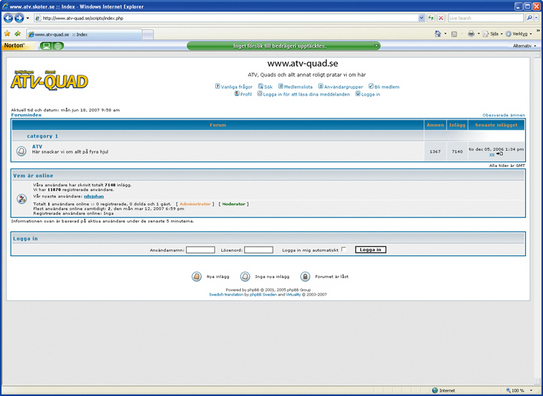Open the Verktyg tools menu

pyautogui.click(x=519, y=34)
